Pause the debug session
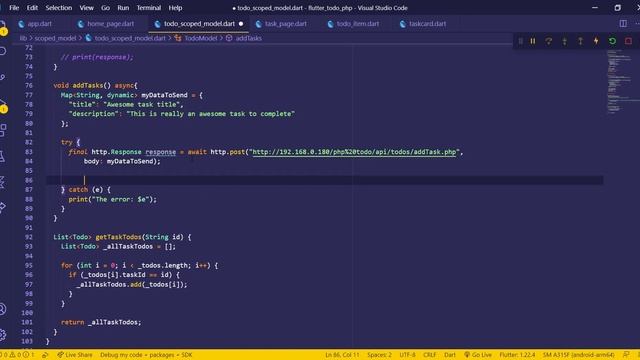640x360 pixels. (x=533, y=41)
